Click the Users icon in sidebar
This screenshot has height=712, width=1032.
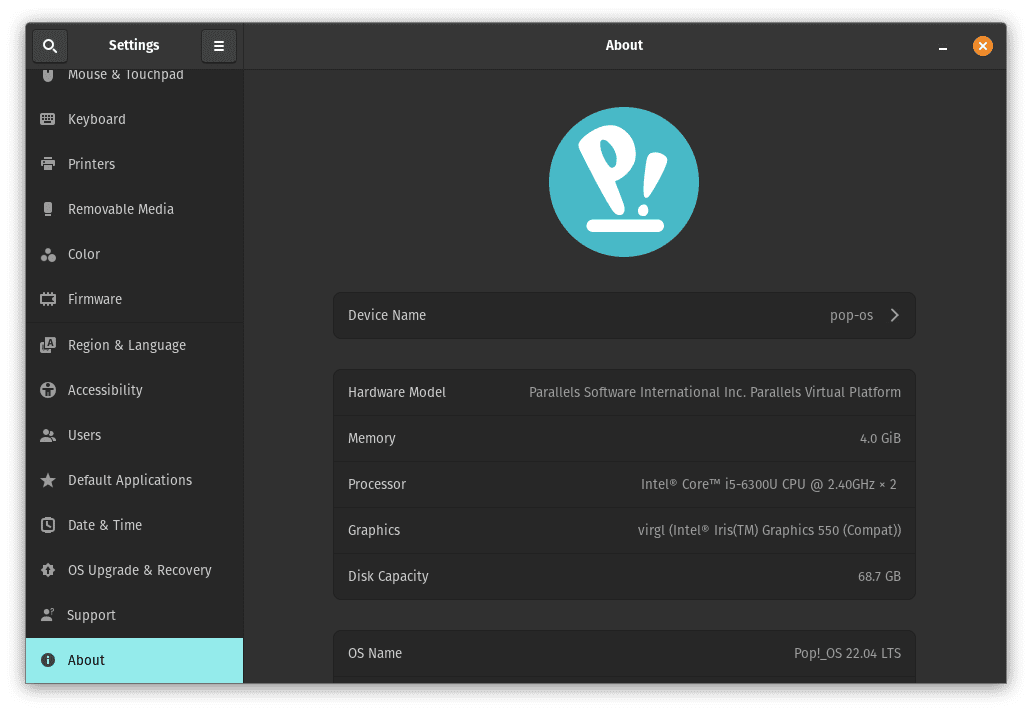[x=47, y=436]
